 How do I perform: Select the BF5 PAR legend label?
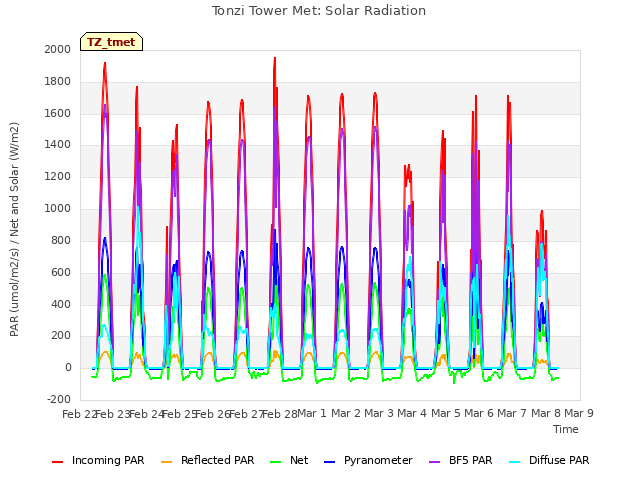click(x=471, y=460)
